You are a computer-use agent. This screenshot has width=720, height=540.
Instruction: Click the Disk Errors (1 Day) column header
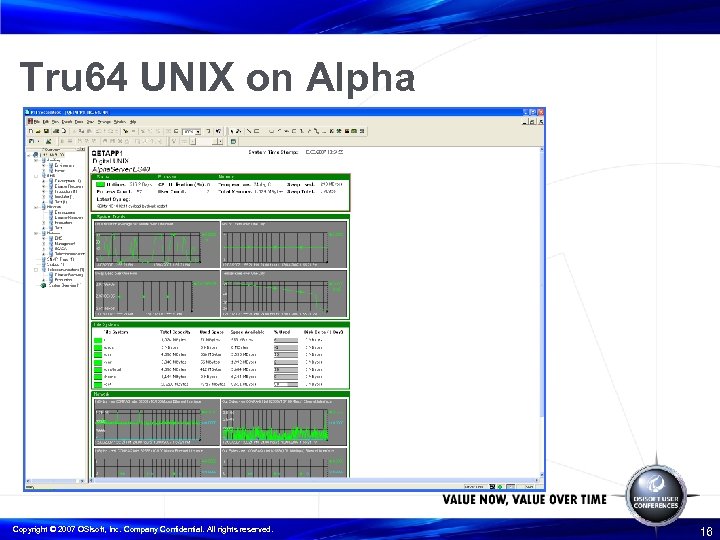tap(323, 332)
